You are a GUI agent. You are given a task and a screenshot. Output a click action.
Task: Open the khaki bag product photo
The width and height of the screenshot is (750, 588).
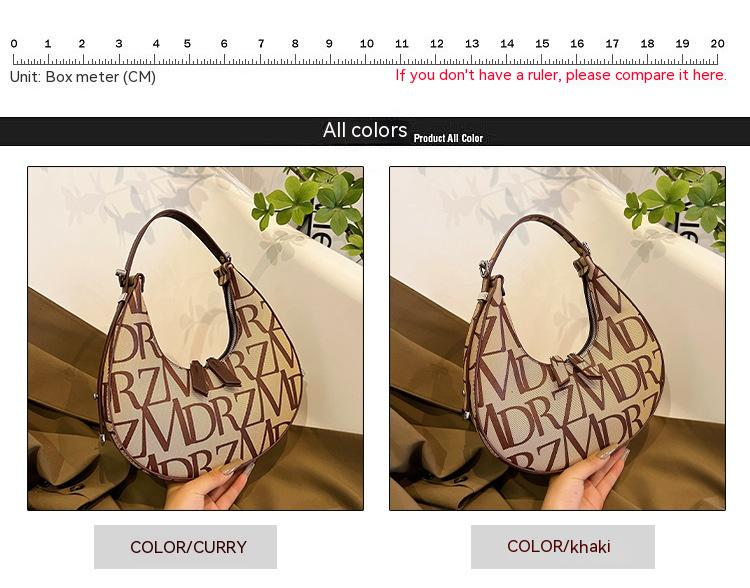click(557, 338)
